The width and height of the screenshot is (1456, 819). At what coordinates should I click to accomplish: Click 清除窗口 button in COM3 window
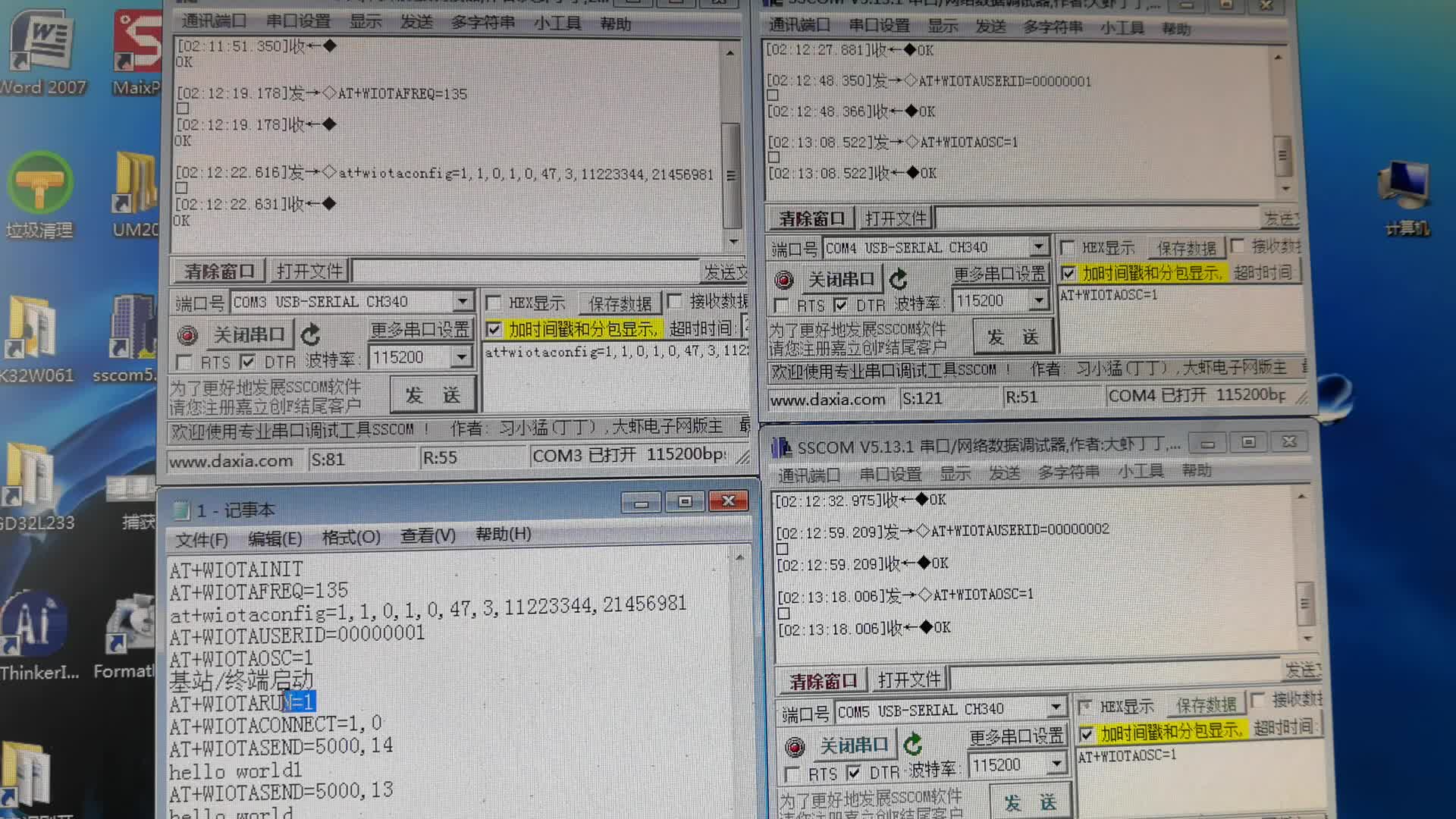coord(219,271)
